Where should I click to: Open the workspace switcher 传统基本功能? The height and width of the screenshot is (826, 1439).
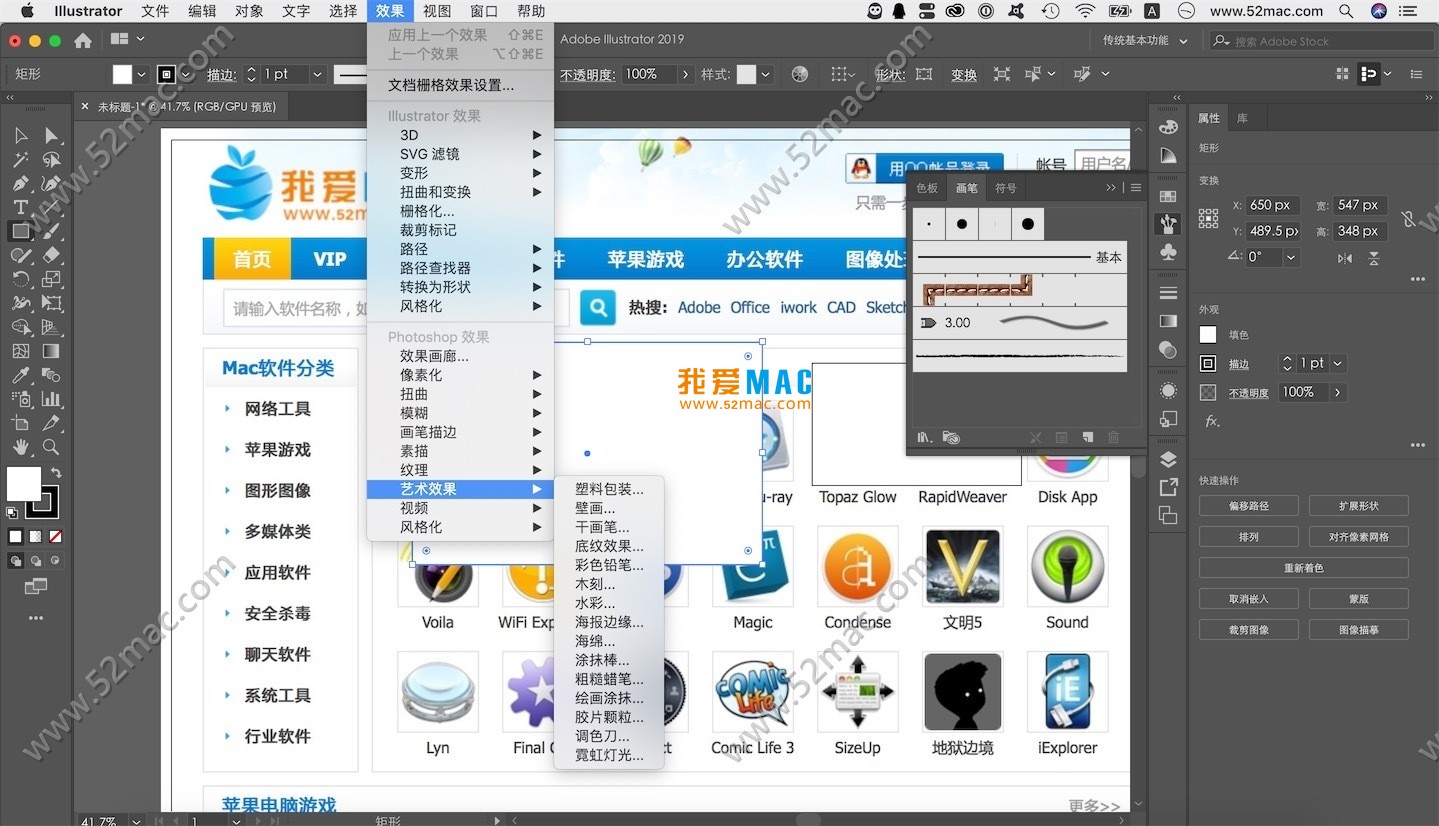[1145, 40]
